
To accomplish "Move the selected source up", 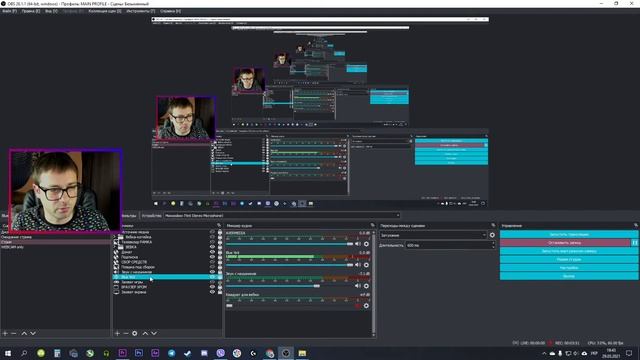I will pos(145,333).
